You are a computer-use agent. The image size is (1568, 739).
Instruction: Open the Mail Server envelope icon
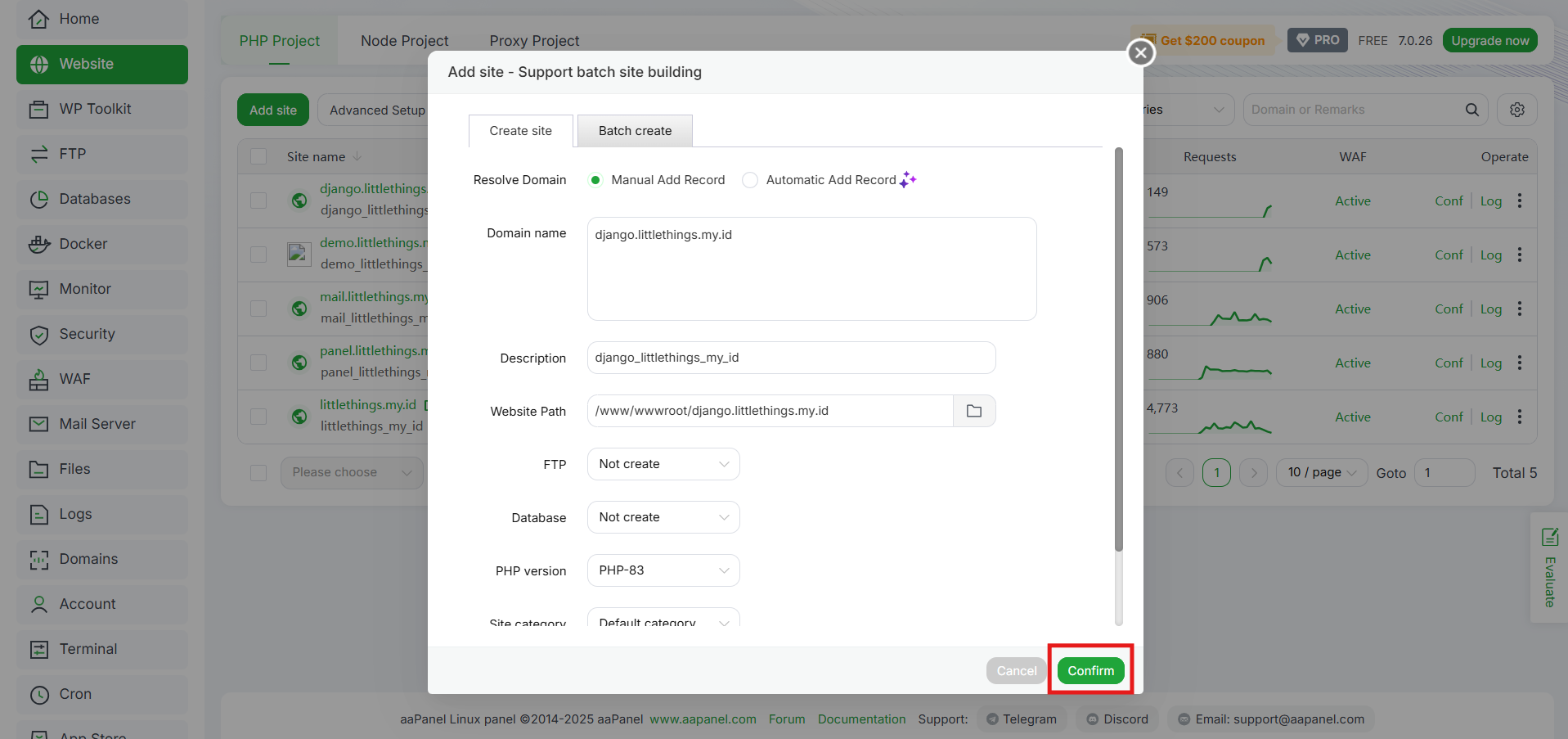click(x=39, y=425)
